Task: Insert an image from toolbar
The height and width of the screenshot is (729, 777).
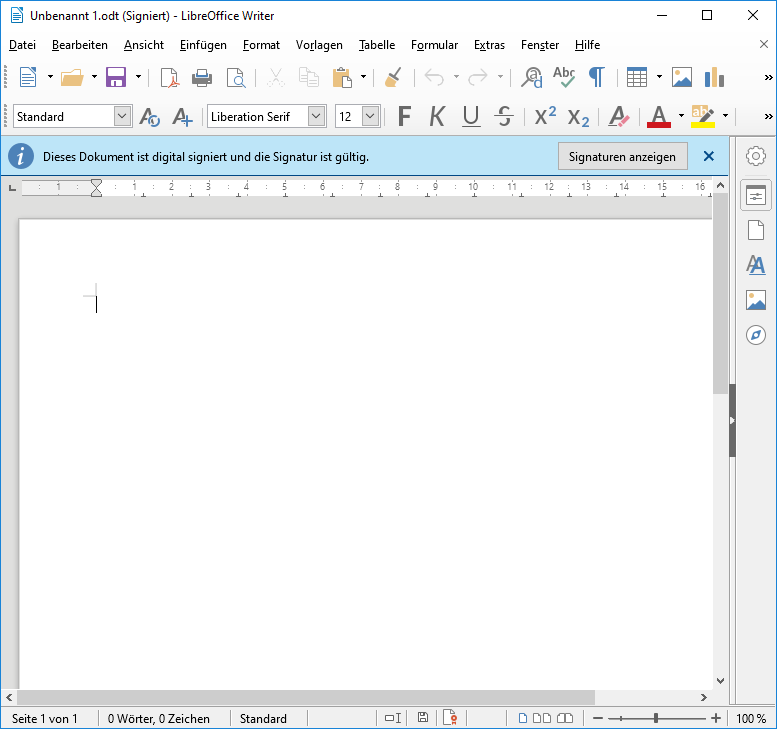Action: (682, 77)
